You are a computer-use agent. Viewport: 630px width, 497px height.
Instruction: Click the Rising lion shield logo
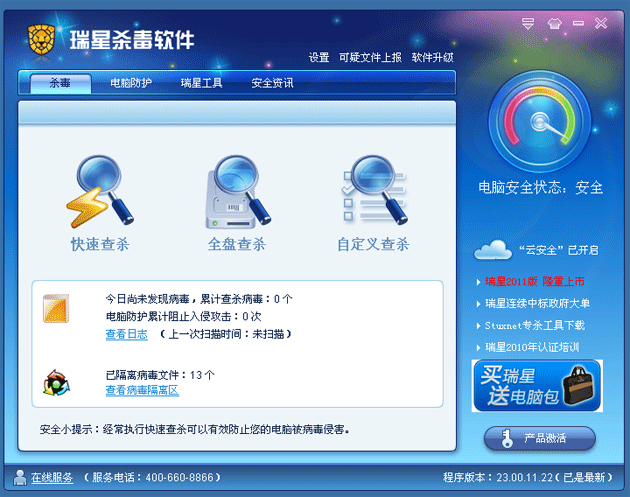41,40
